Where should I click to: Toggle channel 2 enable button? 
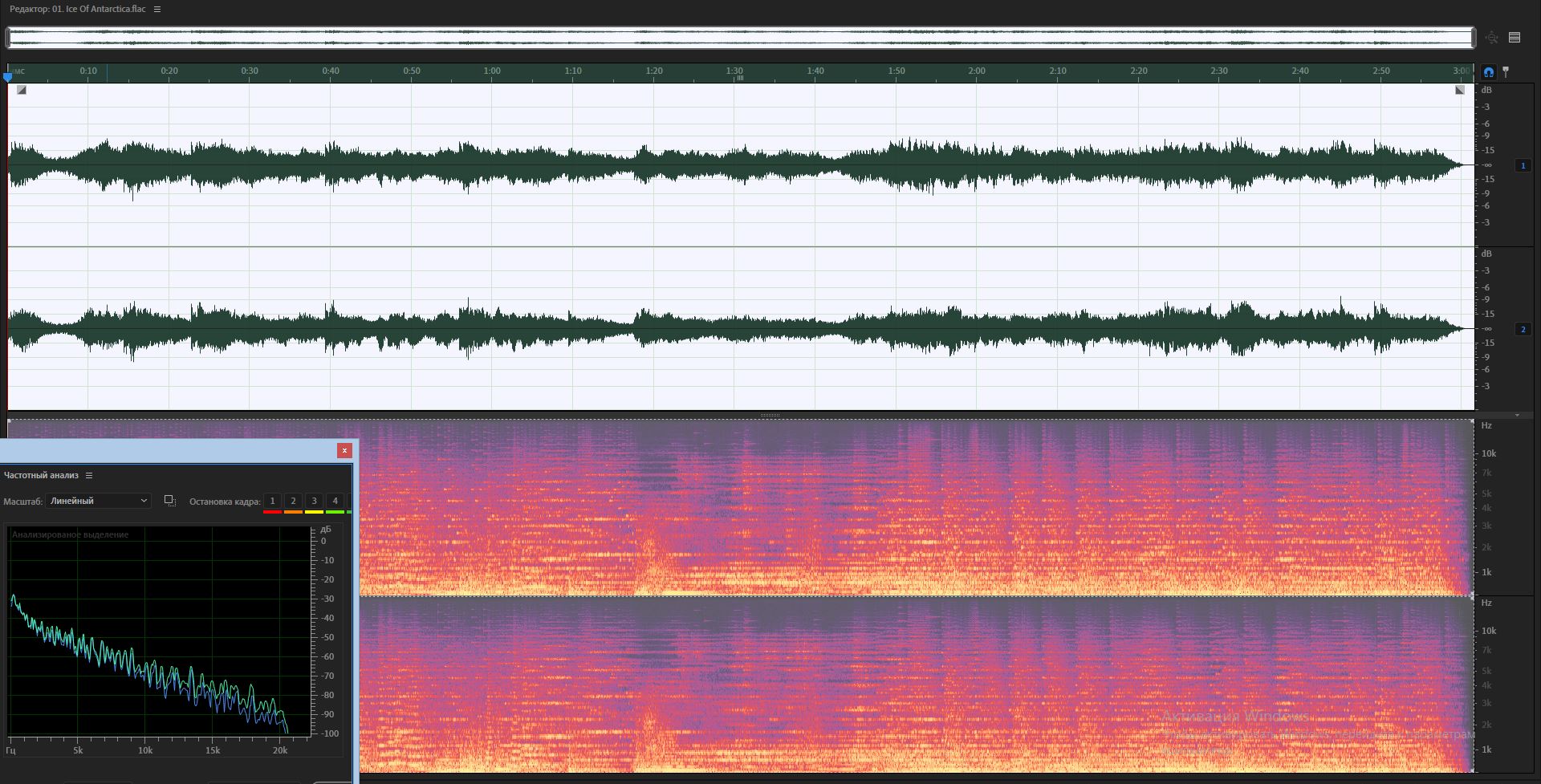pos(1523,329)
